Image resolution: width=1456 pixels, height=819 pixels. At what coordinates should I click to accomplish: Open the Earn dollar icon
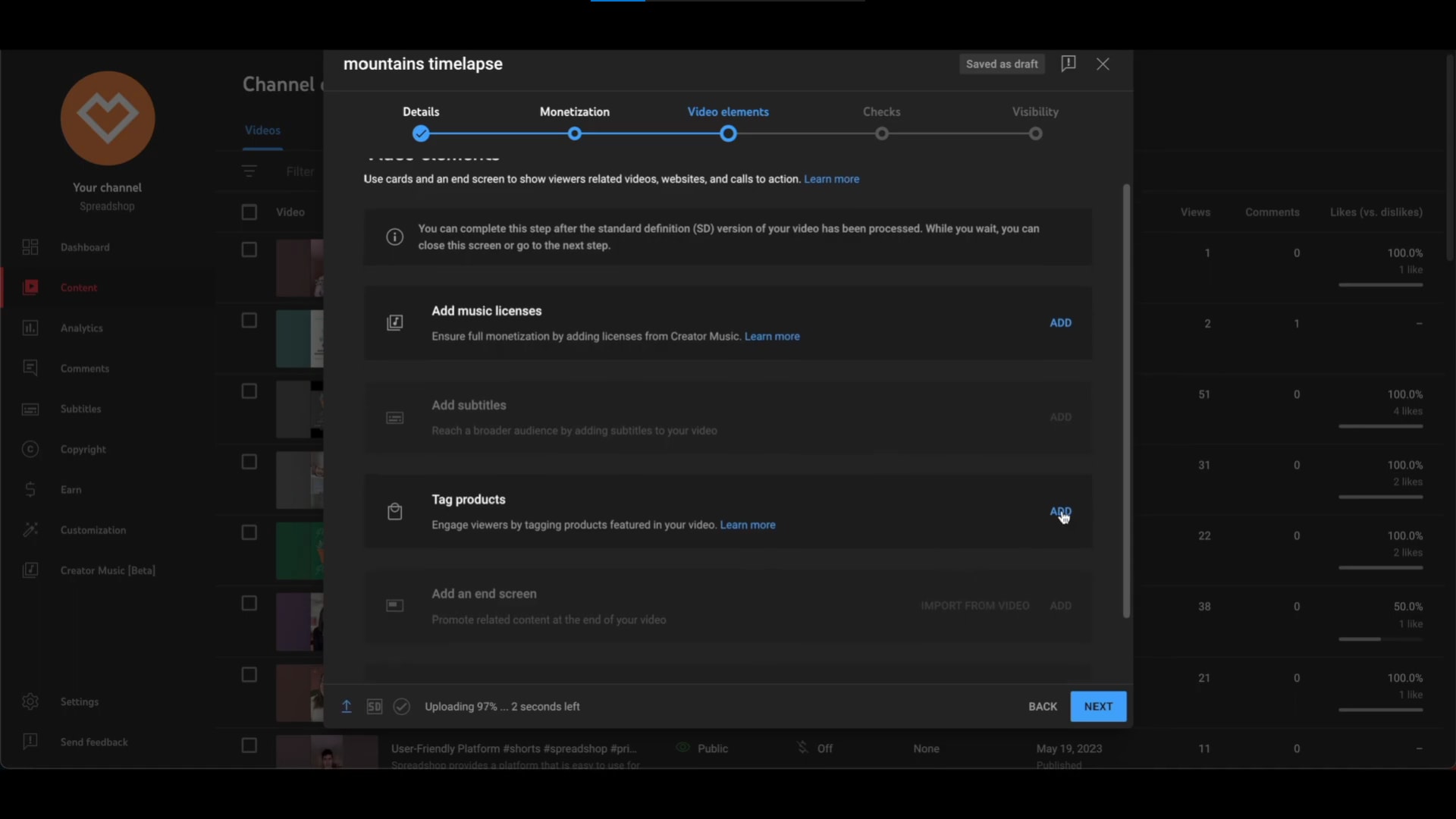click(x=30, y=490)
